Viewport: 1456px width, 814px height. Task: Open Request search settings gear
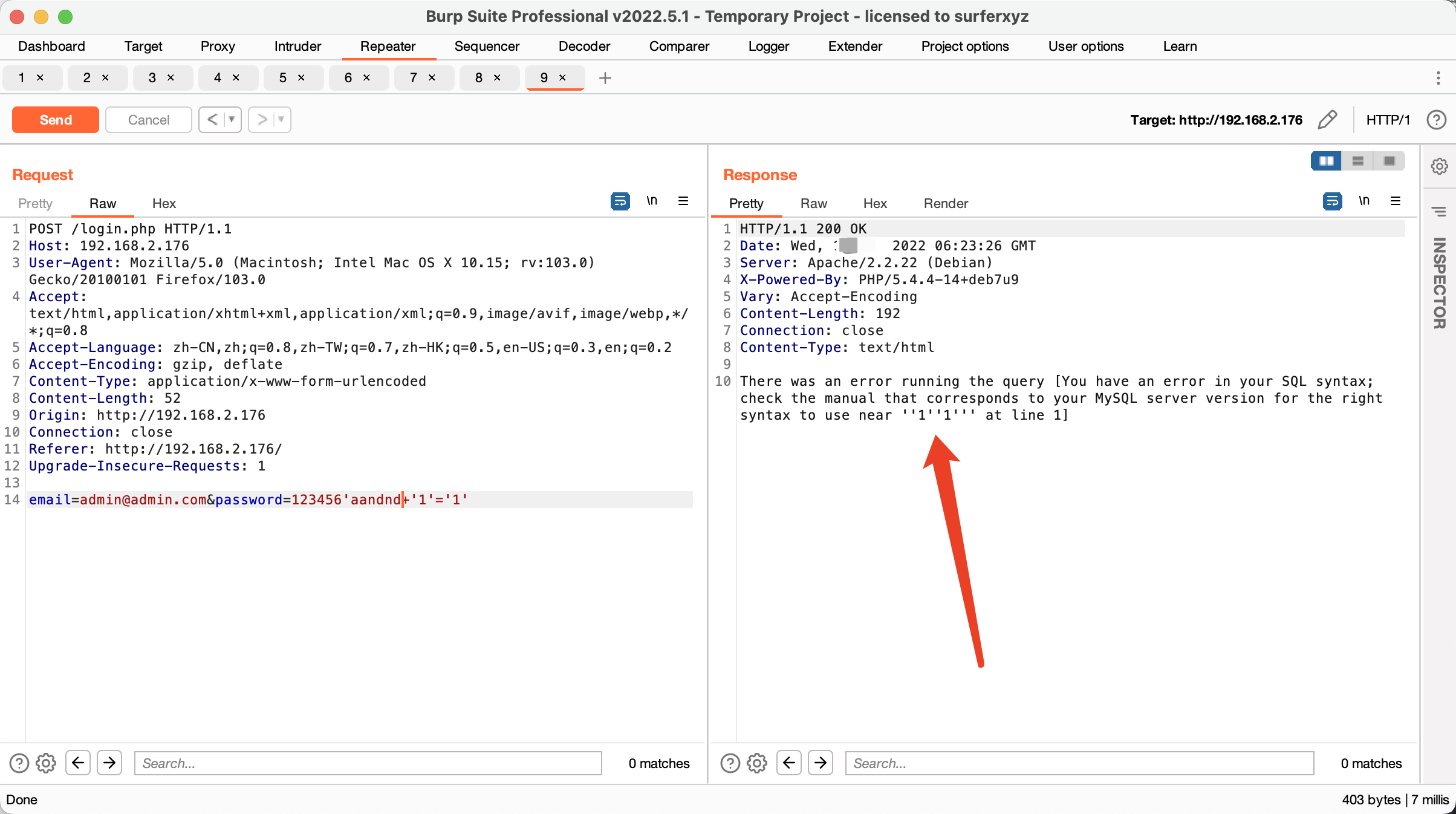[46, 763]
